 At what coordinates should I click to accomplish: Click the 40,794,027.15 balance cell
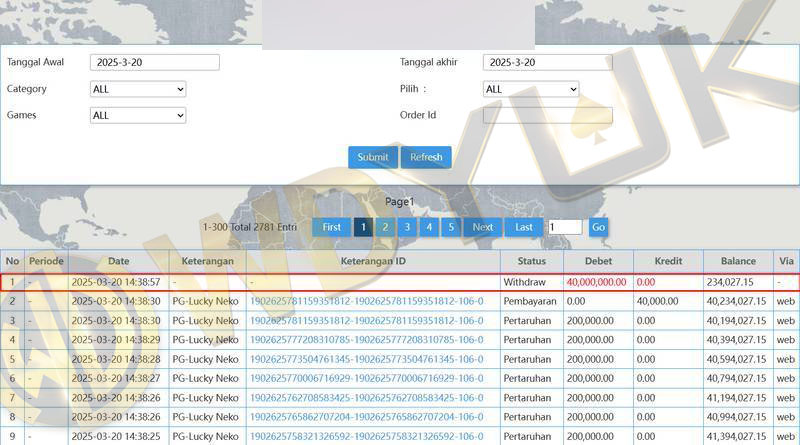click(x=736, y=379)
